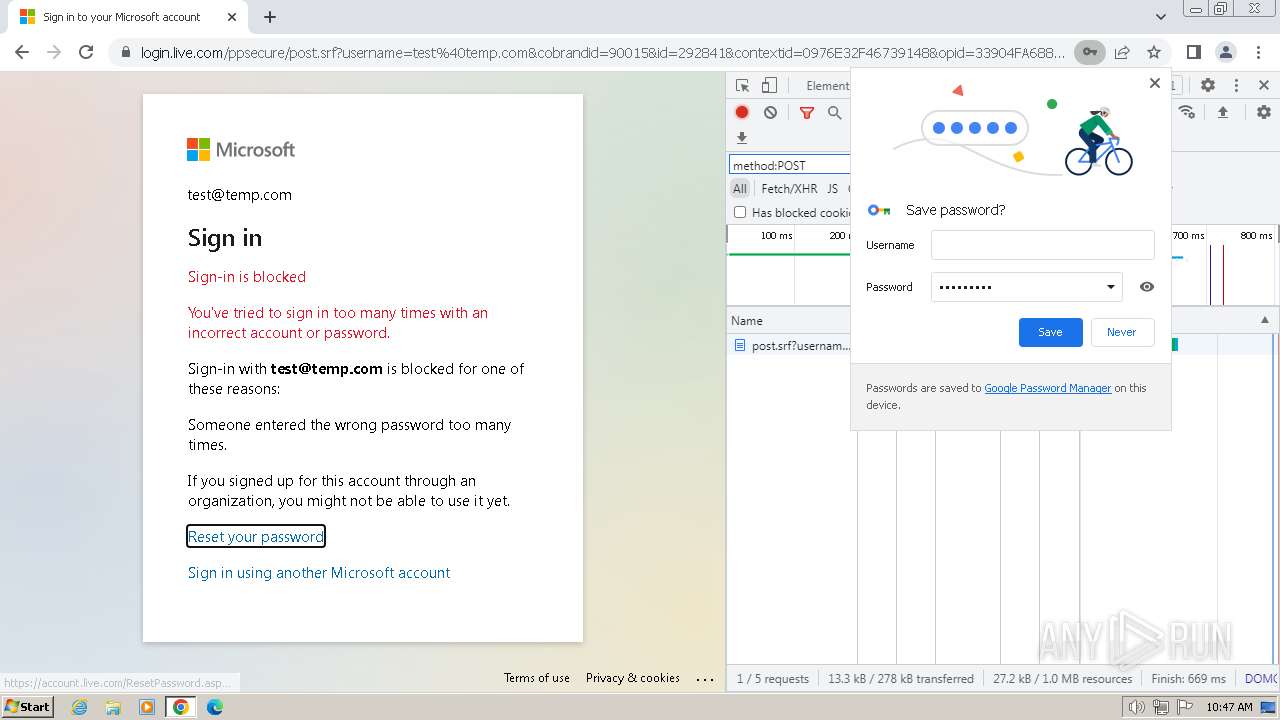Select the Fetch/XHR filter
This screenshot has height=720, width=1280.
[x=789, y=188]
